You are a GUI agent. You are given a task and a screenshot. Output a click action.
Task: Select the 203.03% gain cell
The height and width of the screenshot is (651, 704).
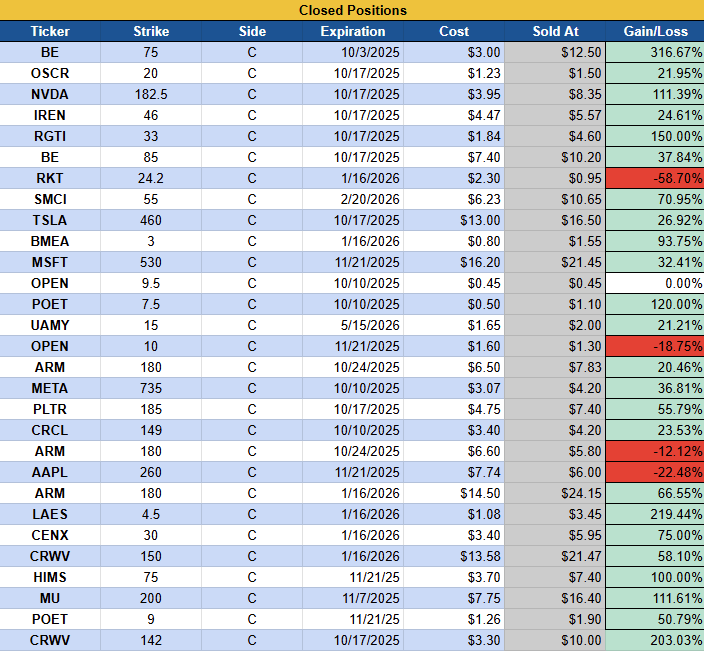(x=655, y=640)
